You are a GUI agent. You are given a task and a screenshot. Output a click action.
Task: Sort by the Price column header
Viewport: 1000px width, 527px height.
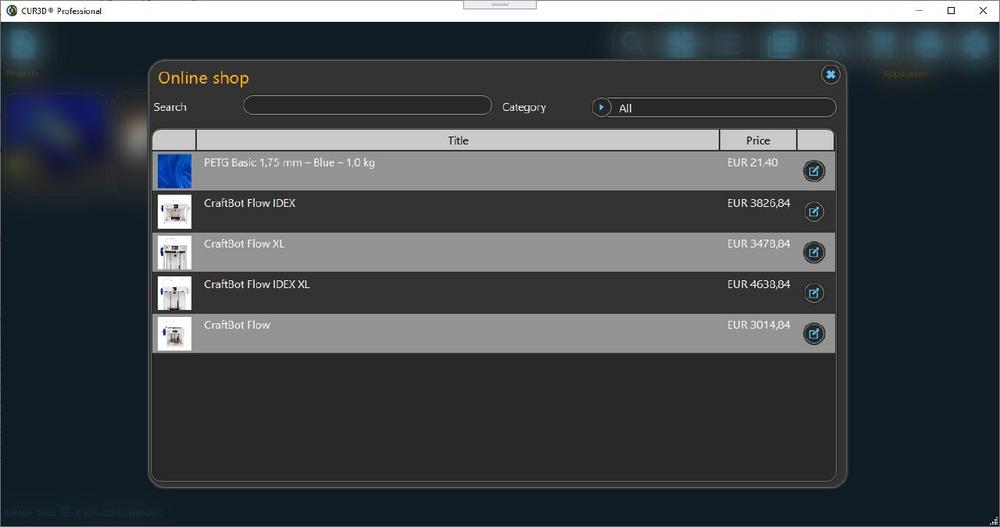click(x=758, y=140)
